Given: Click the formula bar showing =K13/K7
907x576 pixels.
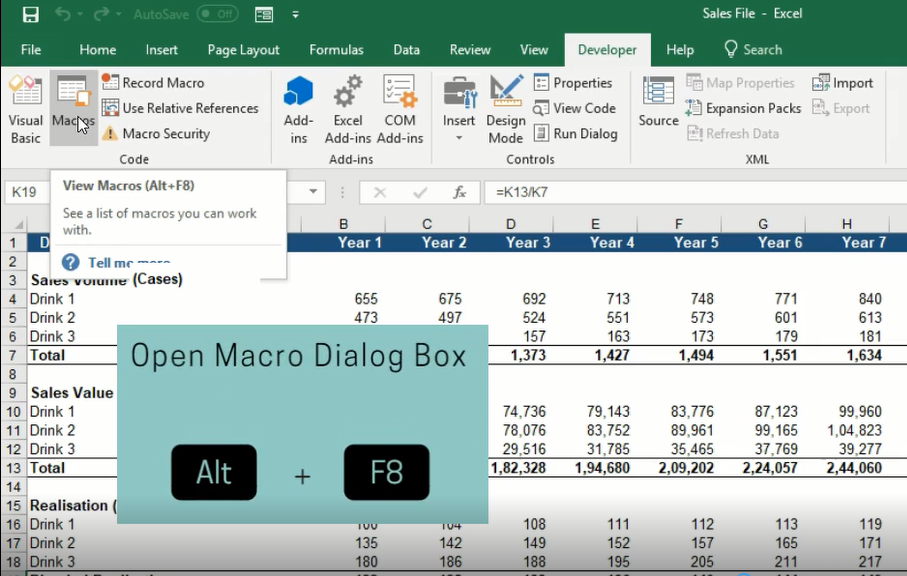Looking at the screenshot, I should click(x=690, y=192).
